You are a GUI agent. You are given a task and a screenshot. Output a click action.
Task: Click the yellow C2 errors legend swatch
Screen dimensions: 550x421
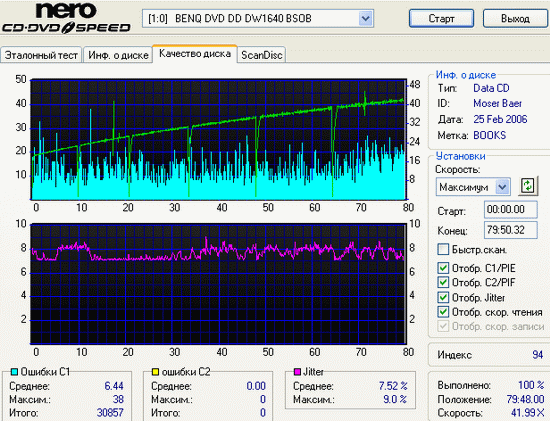[155, 372]
